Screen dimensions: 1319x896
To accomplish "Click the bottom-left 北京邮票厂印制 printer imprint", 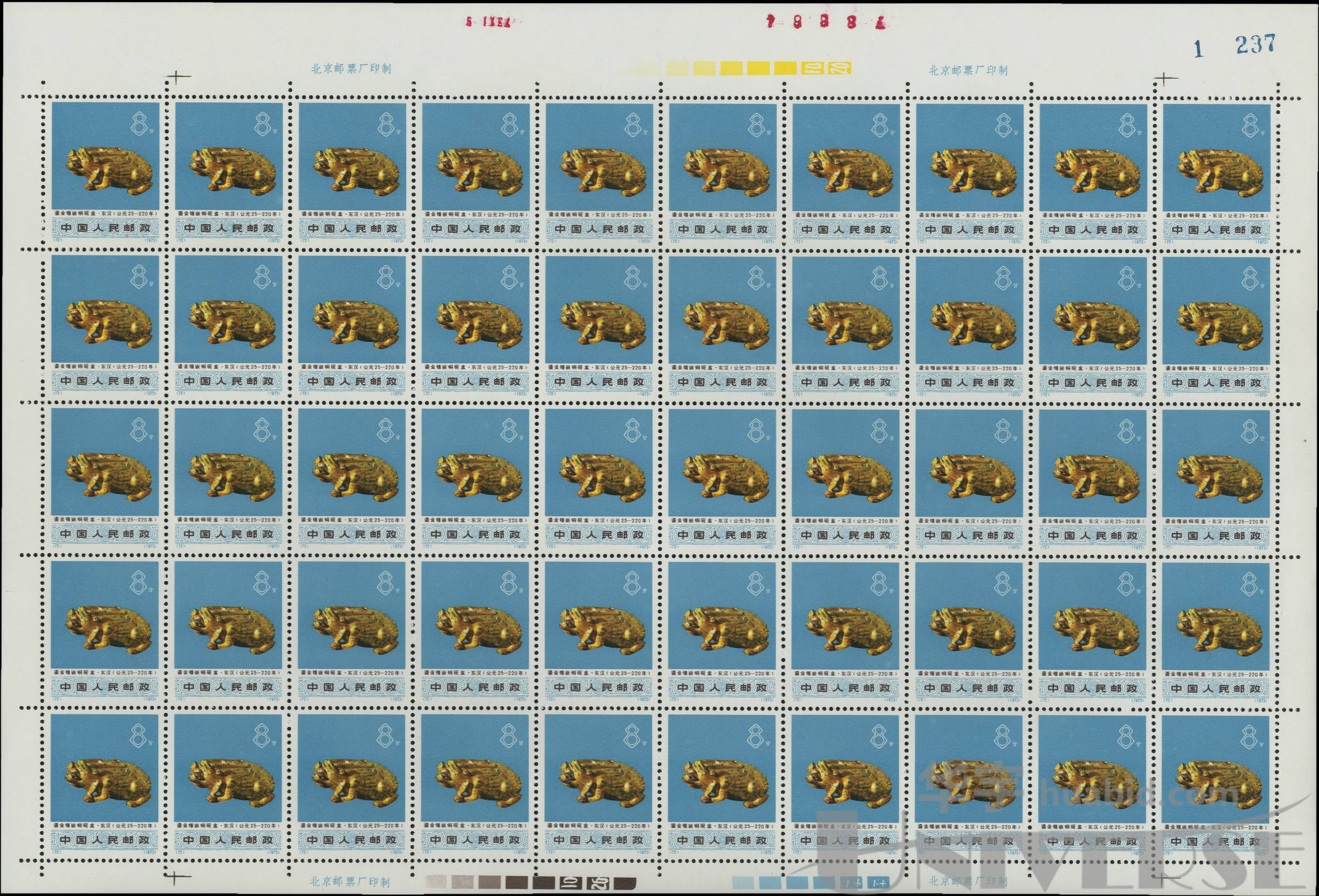I will 350,882.
